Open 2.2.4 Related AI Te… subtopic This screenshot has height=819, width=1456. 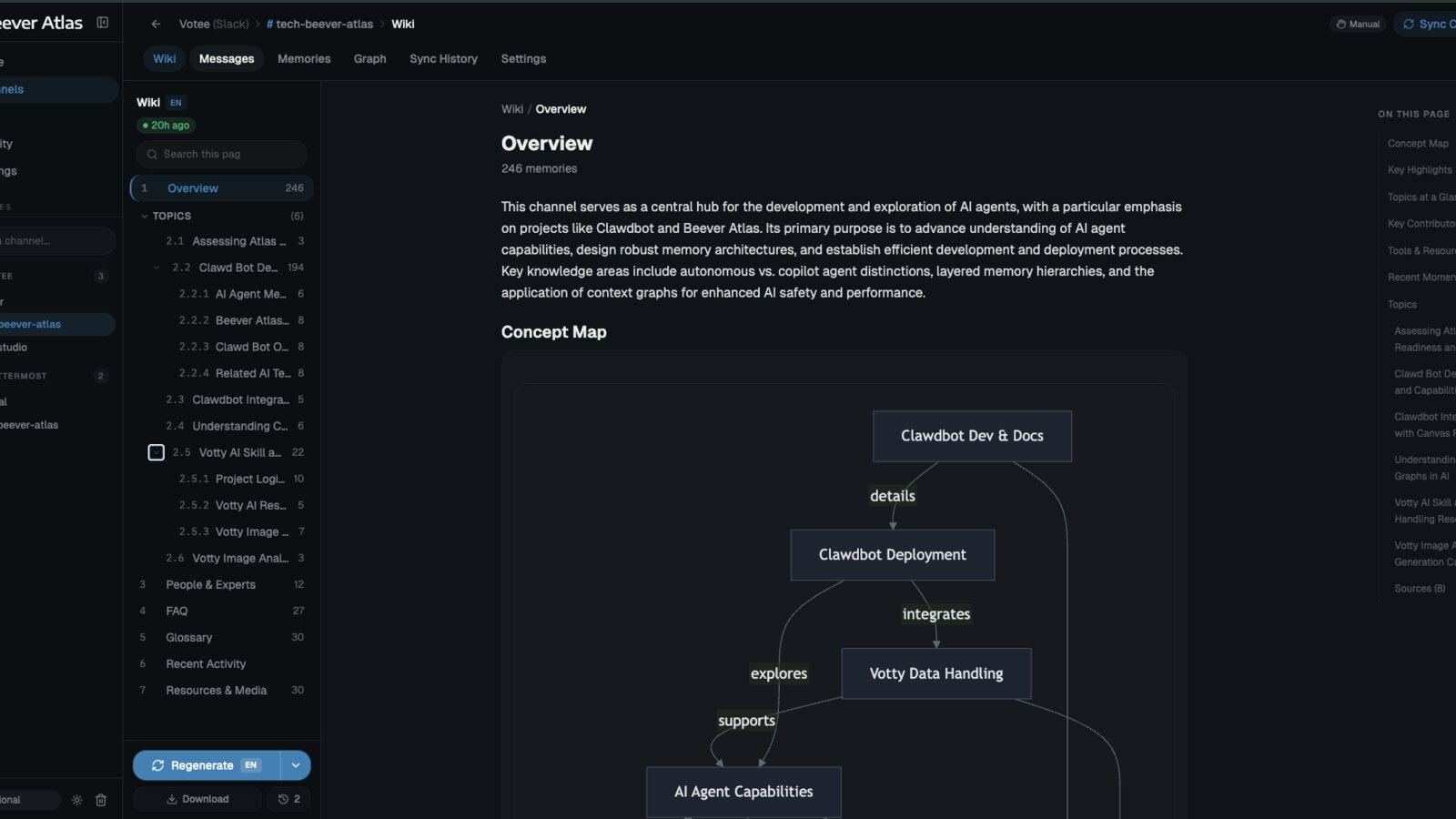coord(241,373)
